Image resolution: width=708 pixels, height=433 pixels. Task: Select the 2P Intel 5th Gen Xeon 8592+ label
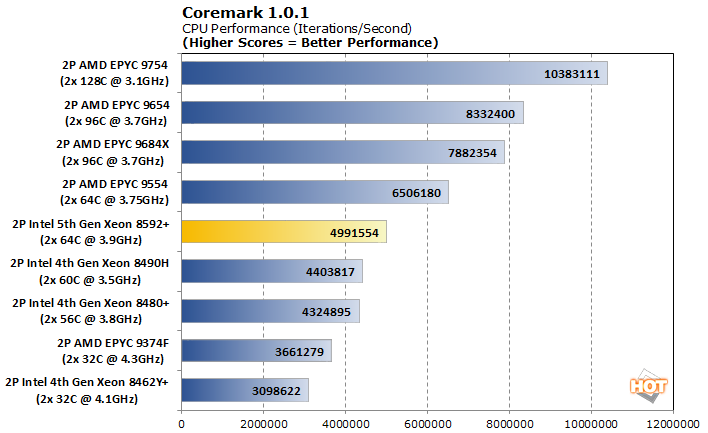click(x=91, y=224)
